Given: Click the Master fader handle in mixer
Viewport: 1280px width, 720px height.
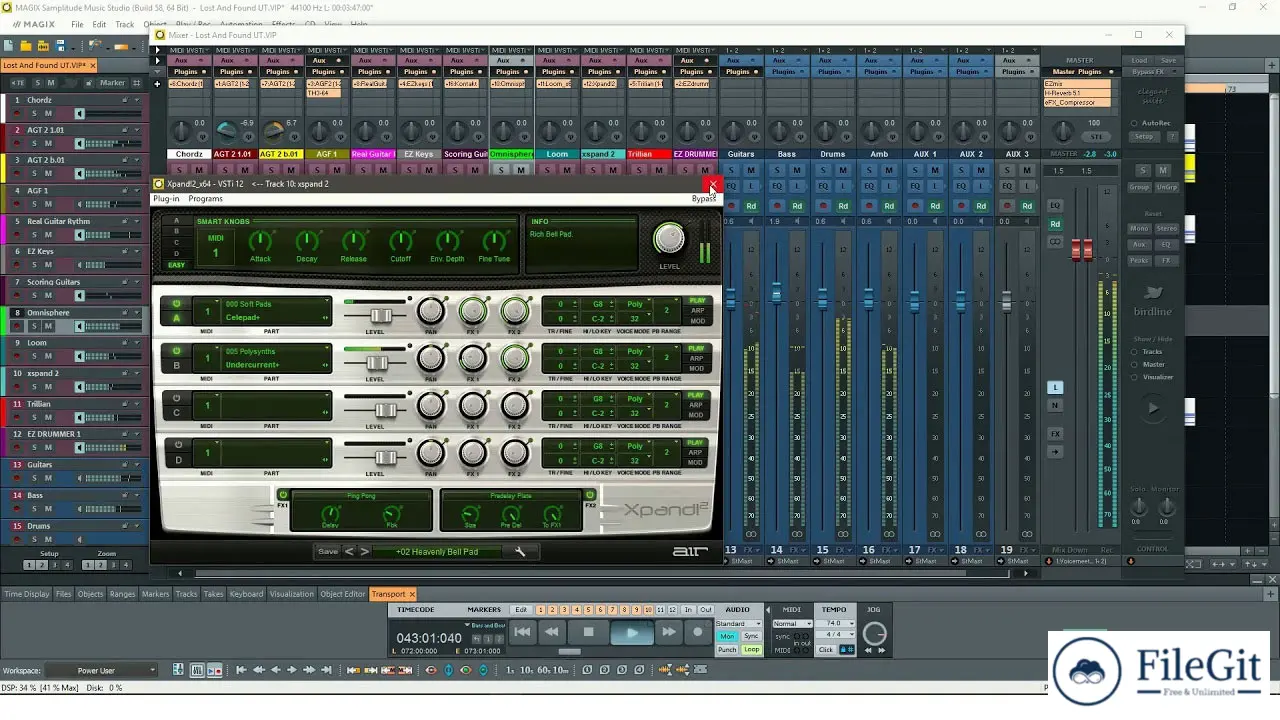Looking at the screenshot, I should tap(1082, 250).
